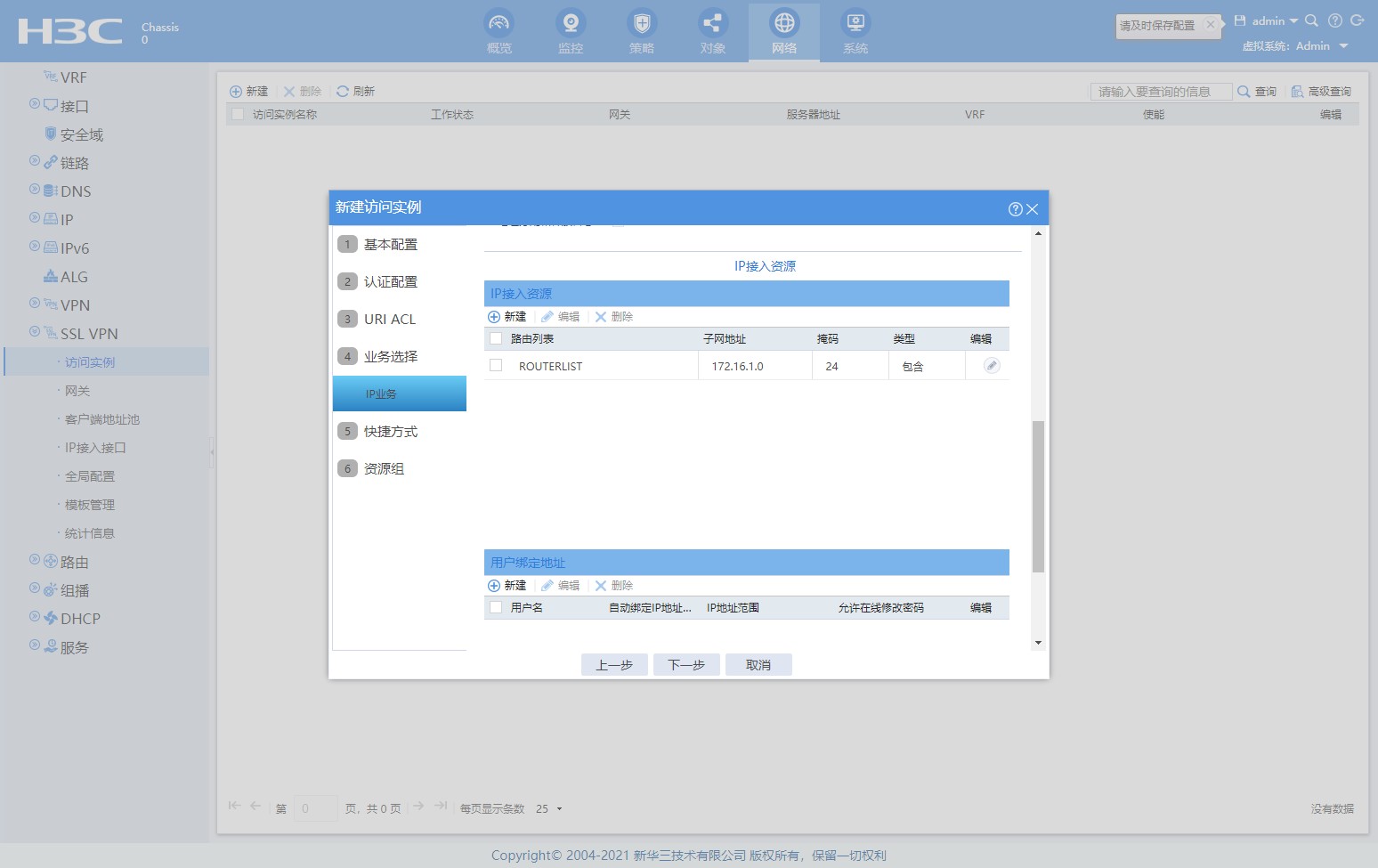Toggle the 访问实例名称 header checkbox
Viewport: 1378px width, 868px height.
pyautogui.click(x=238, y=114)
